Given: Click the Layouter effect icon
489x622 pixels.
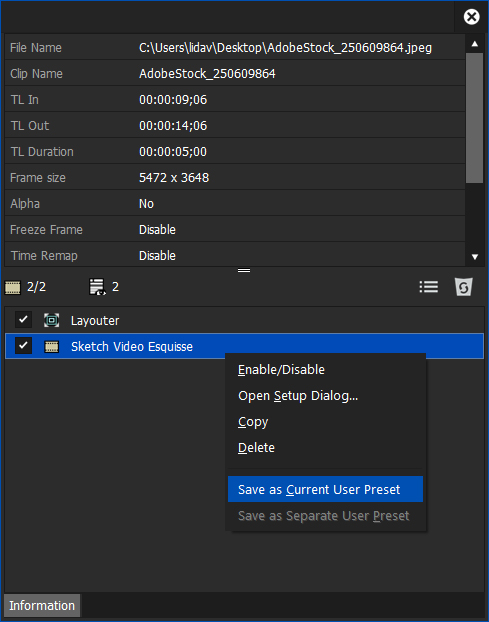Looking at the screenshot, I should click(x=52, y=320).
